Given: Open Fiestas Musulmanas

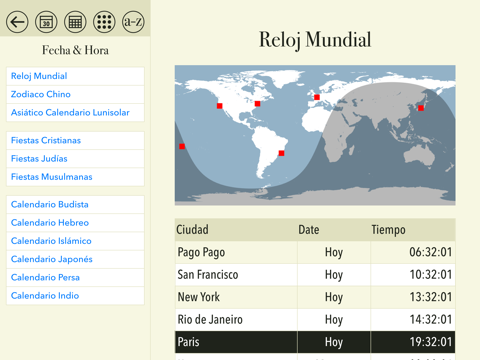Looking at the screenshot, I should [75, 177].
